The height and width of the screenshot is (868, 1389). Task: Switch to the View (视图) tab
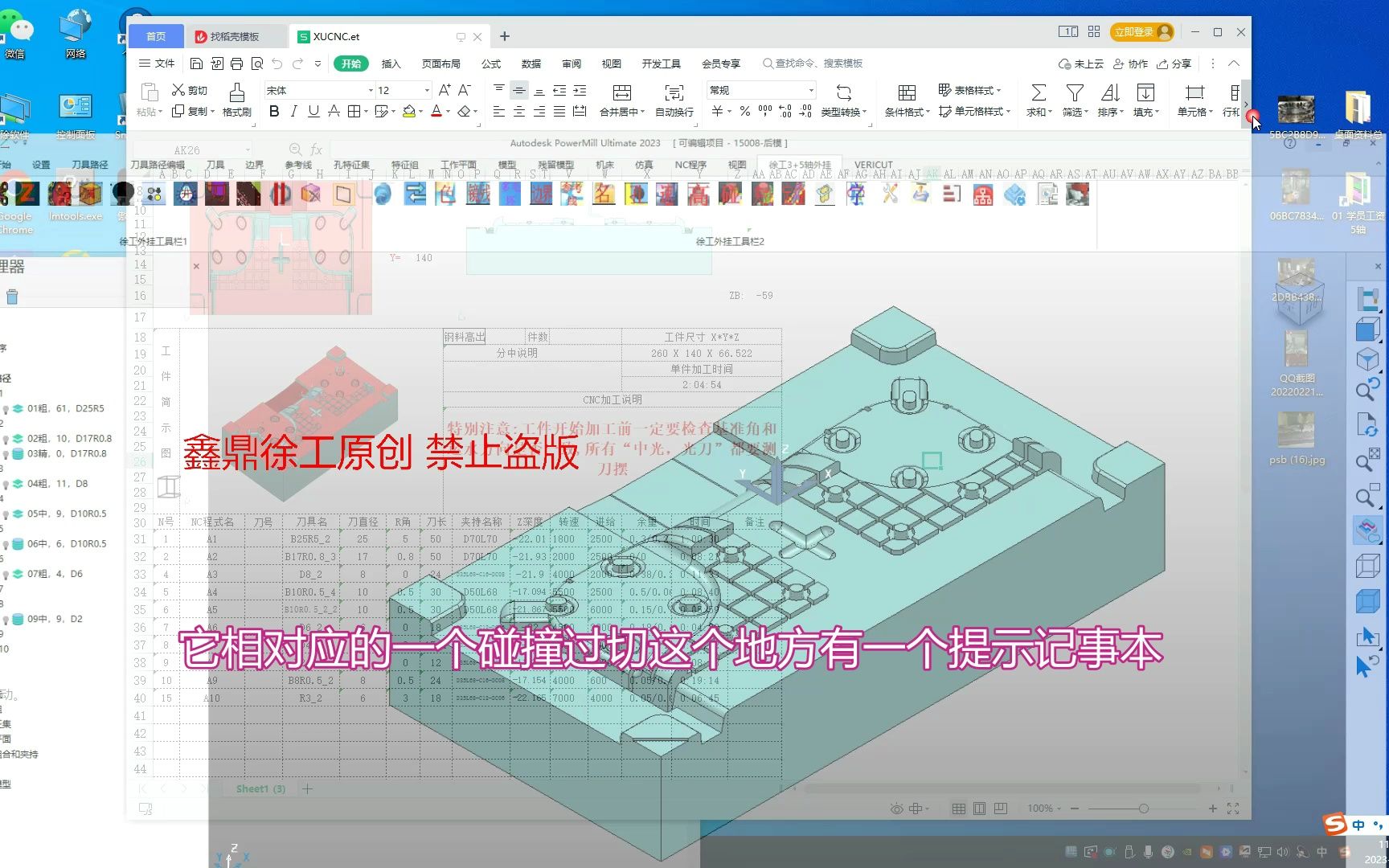tap(612, 63)
